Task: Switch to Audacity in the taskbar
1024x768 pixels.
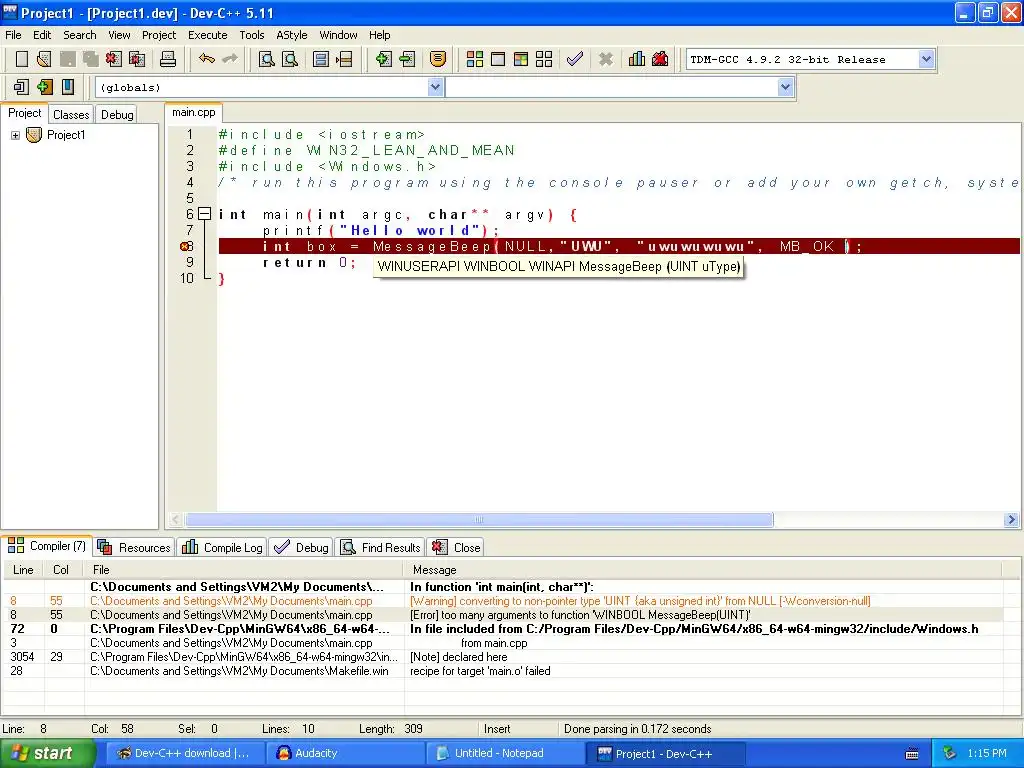Action: (345, 753)
